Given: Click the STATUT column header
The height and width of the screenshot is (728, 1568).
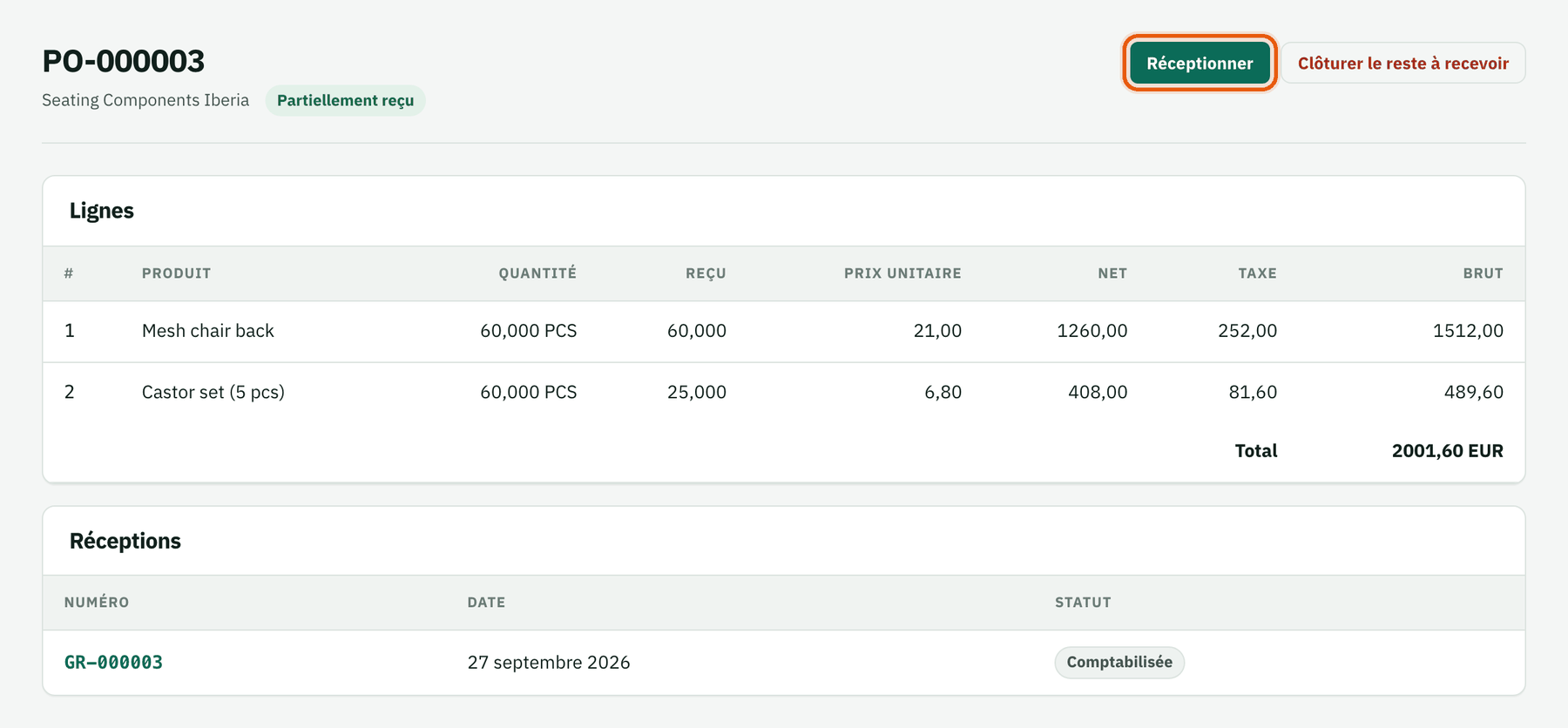Looking at the screenshot, I should coord(1083,603).
